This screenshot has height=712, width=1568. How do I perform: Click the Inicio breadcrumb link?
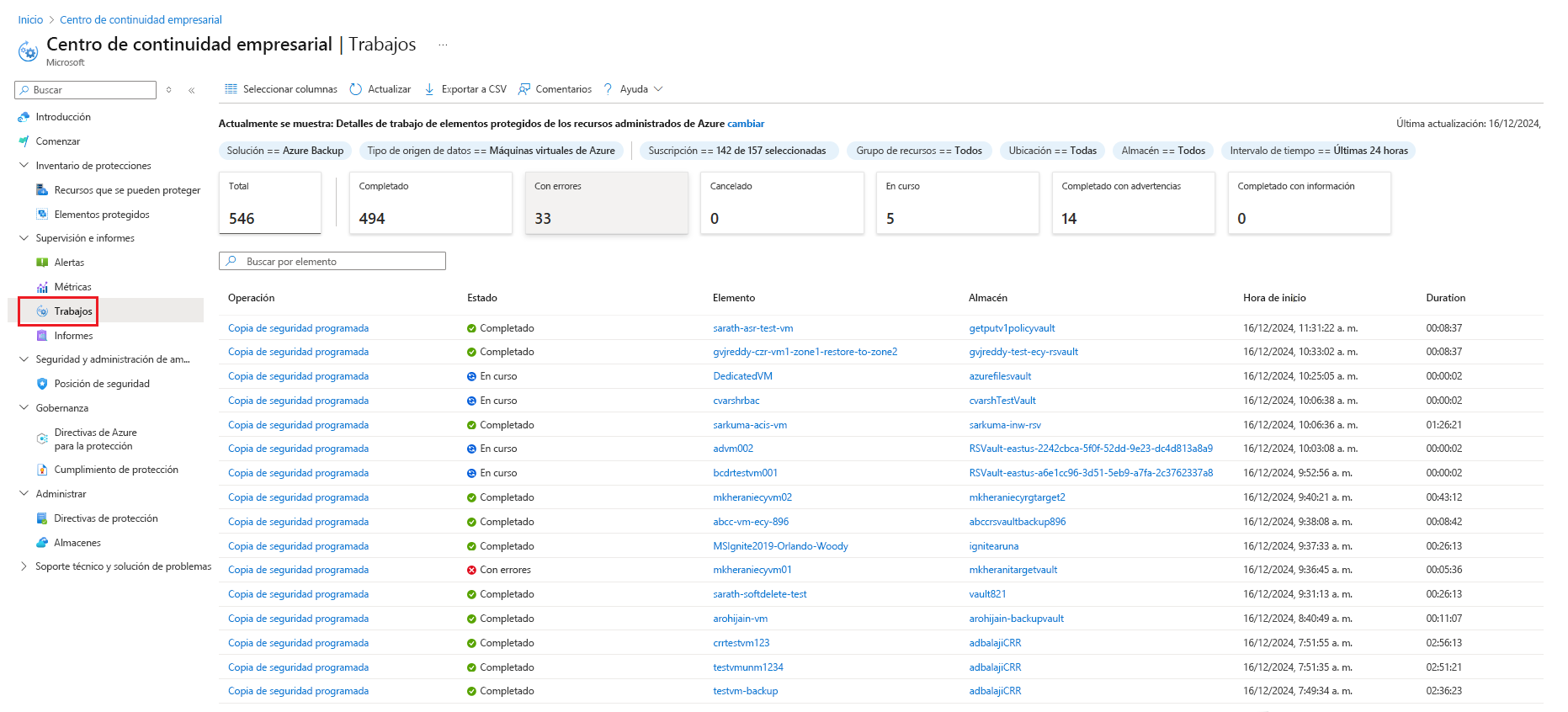tap(30, 19)
